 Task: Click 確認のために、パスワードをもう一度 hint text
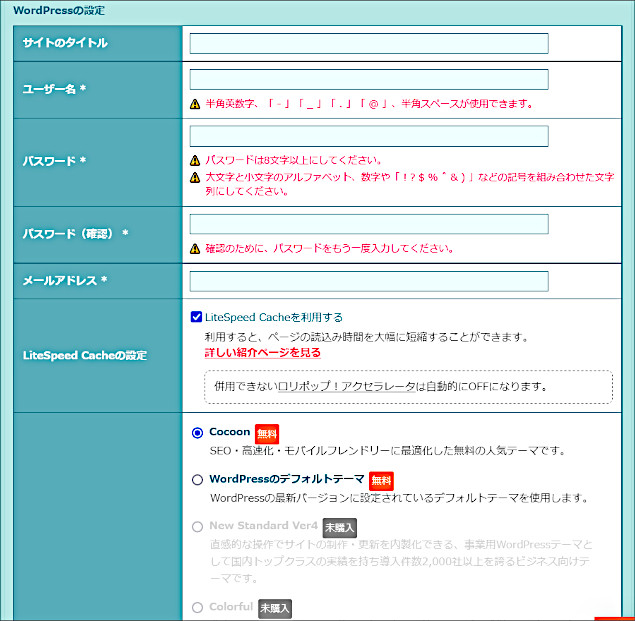[329, 248]
